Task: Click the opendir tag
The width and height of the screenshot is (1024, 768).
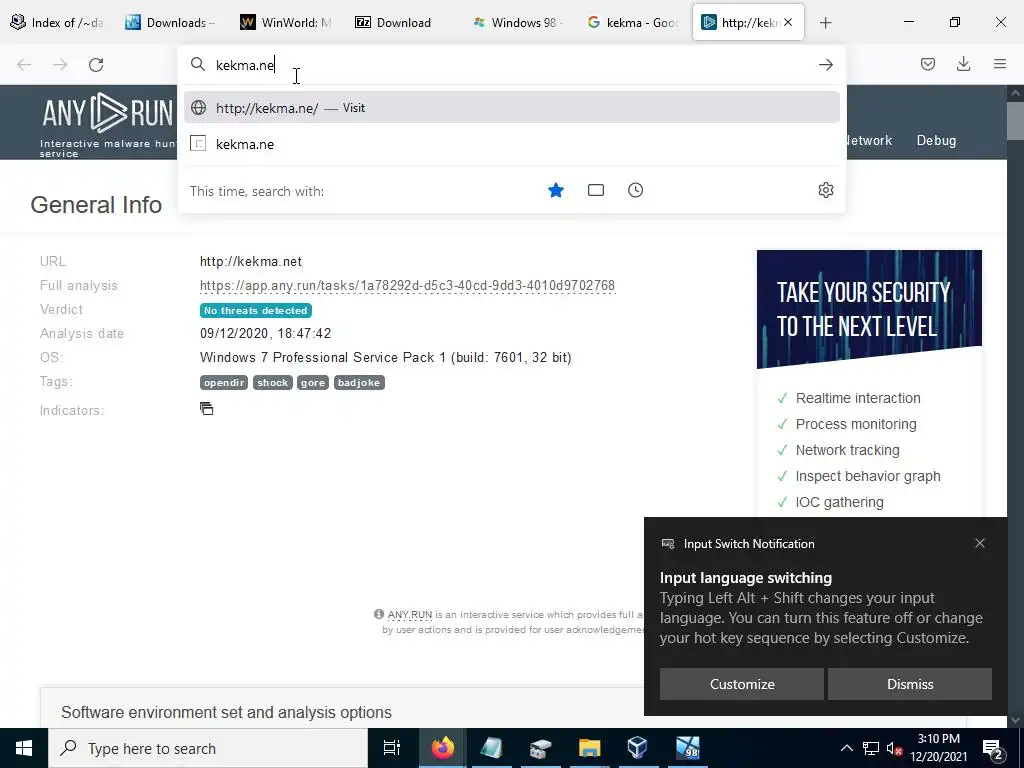Action: tap(223, 383)
